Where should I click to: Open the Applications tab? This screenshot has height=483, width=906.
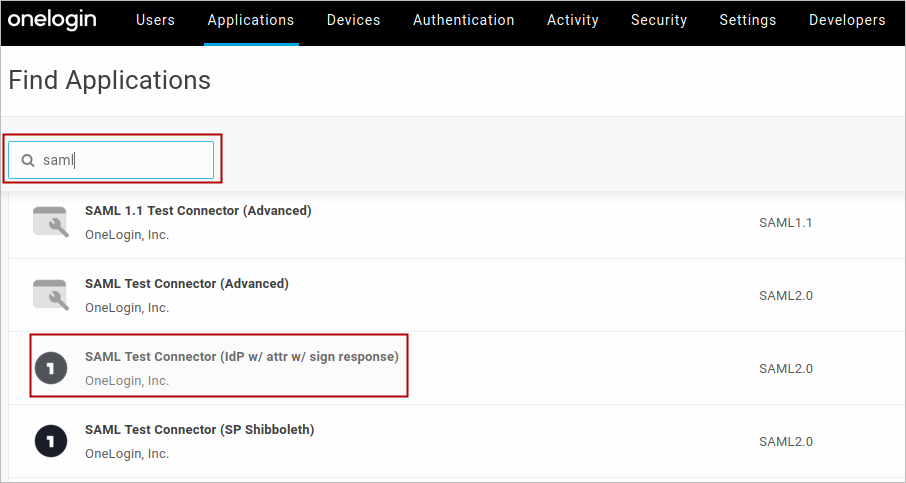pyautogui.click(x=251, y=20)
